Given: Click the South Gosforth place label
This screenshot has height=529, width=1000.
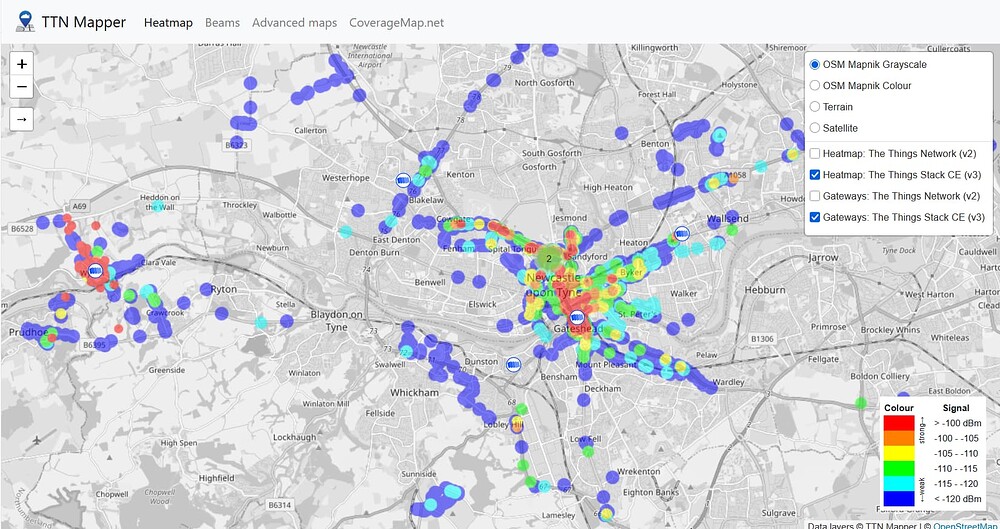Looking at the screenshot, I should pyautogui.click(x=552, y=153).
